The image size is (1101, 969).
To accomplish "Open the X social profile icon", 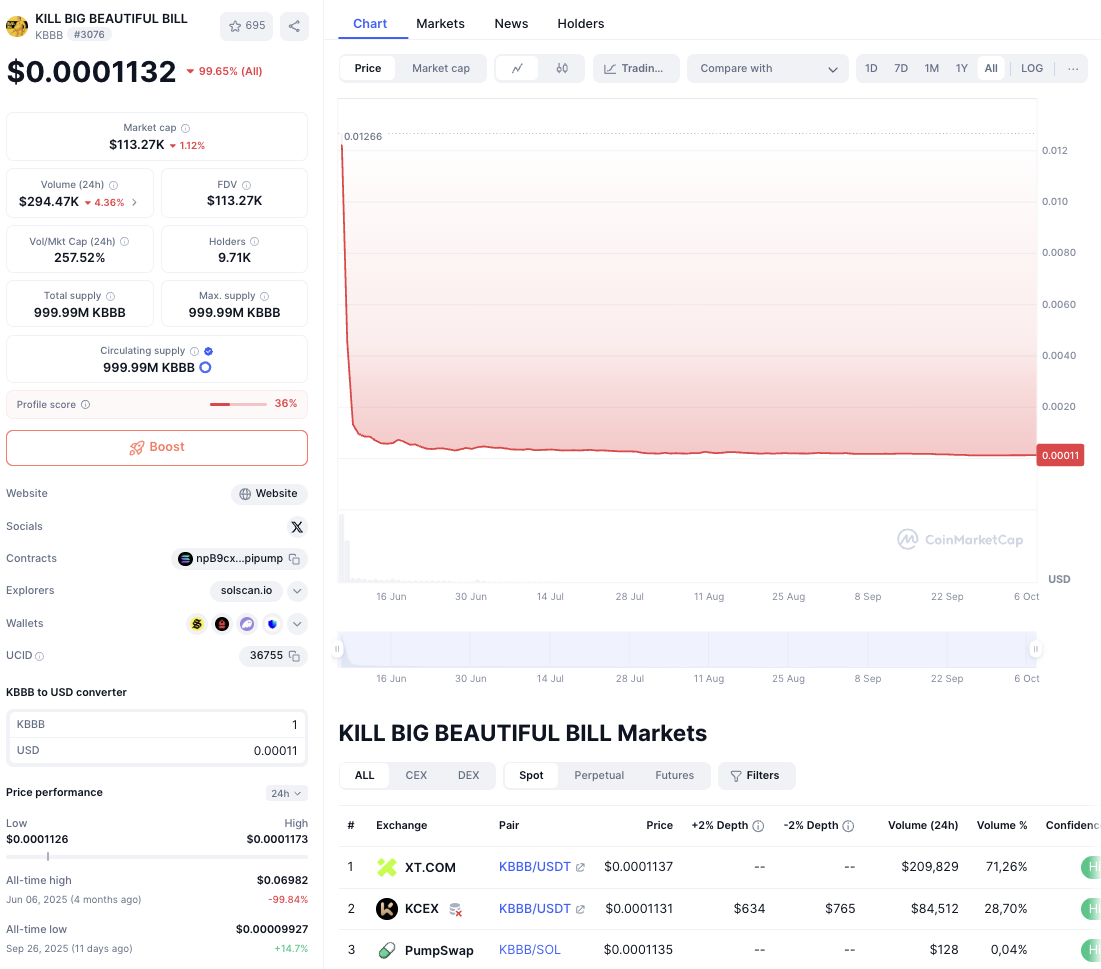I will pos(297,527).
